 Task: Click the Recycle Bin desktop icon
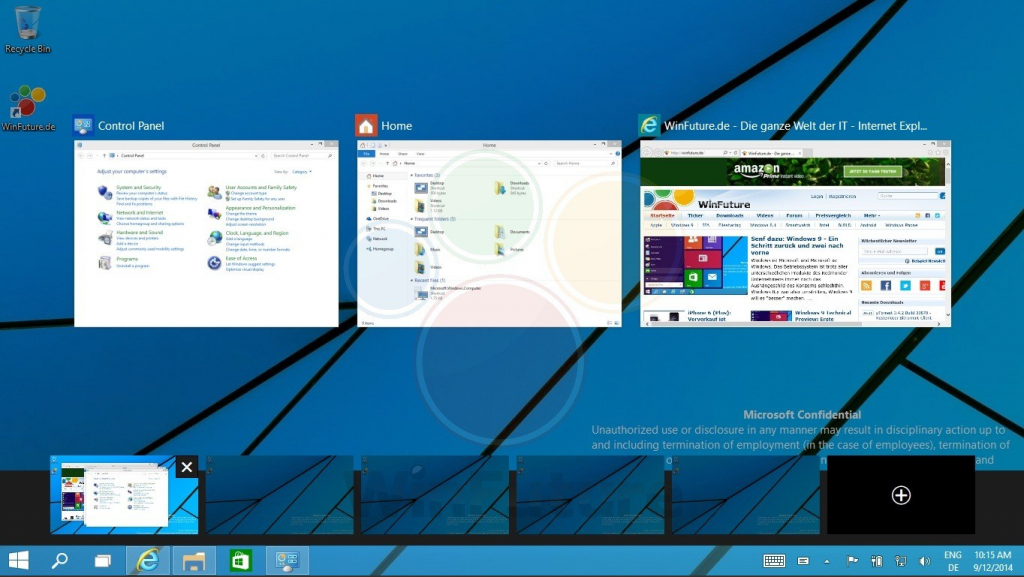point(27,28)
